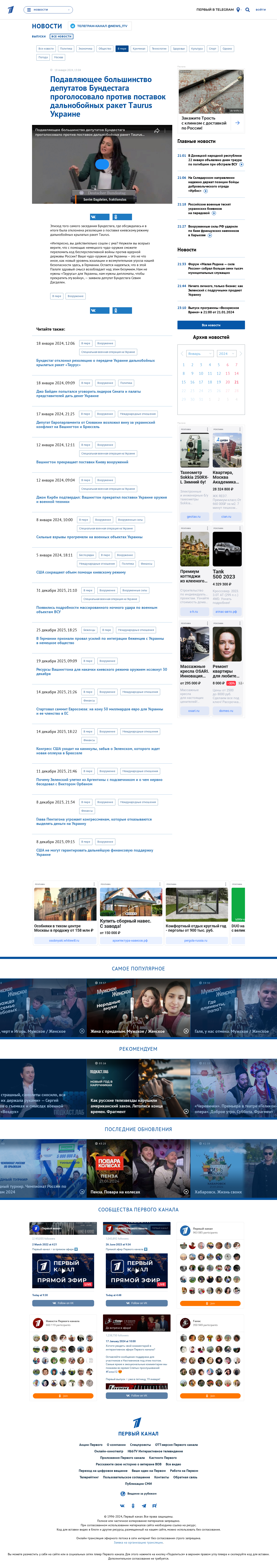Share via the VK button below the article tags
This screenshot has width=277, height=1568.
tap(100, 310)
